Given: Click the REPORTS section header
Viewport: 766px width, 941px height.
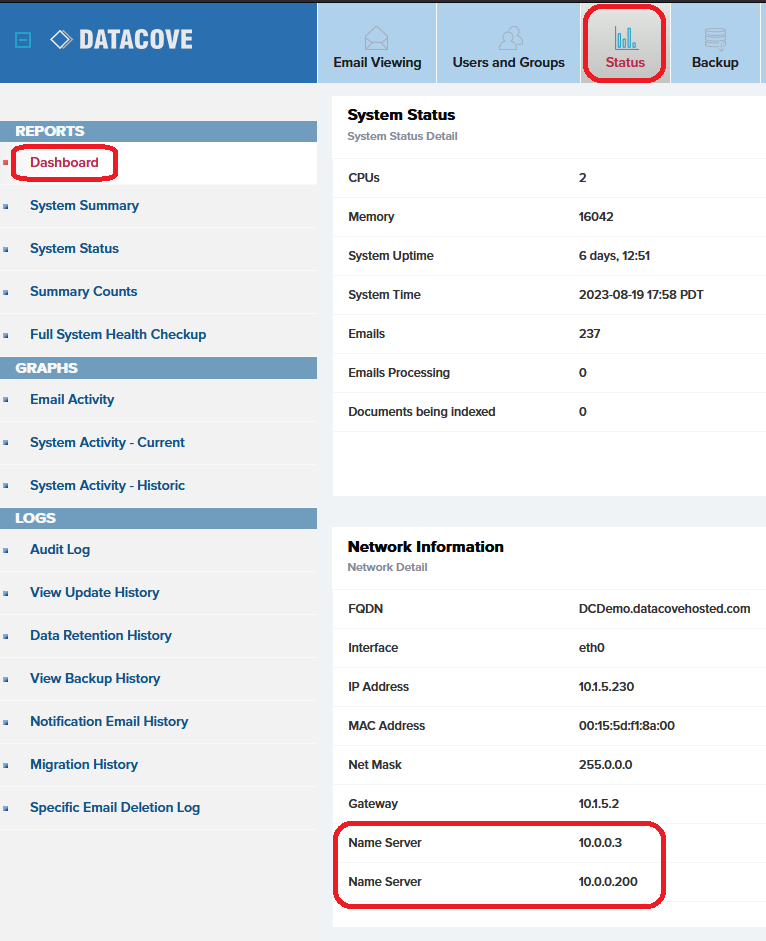Looking at the screenshot, I should (x=158, y=131).
